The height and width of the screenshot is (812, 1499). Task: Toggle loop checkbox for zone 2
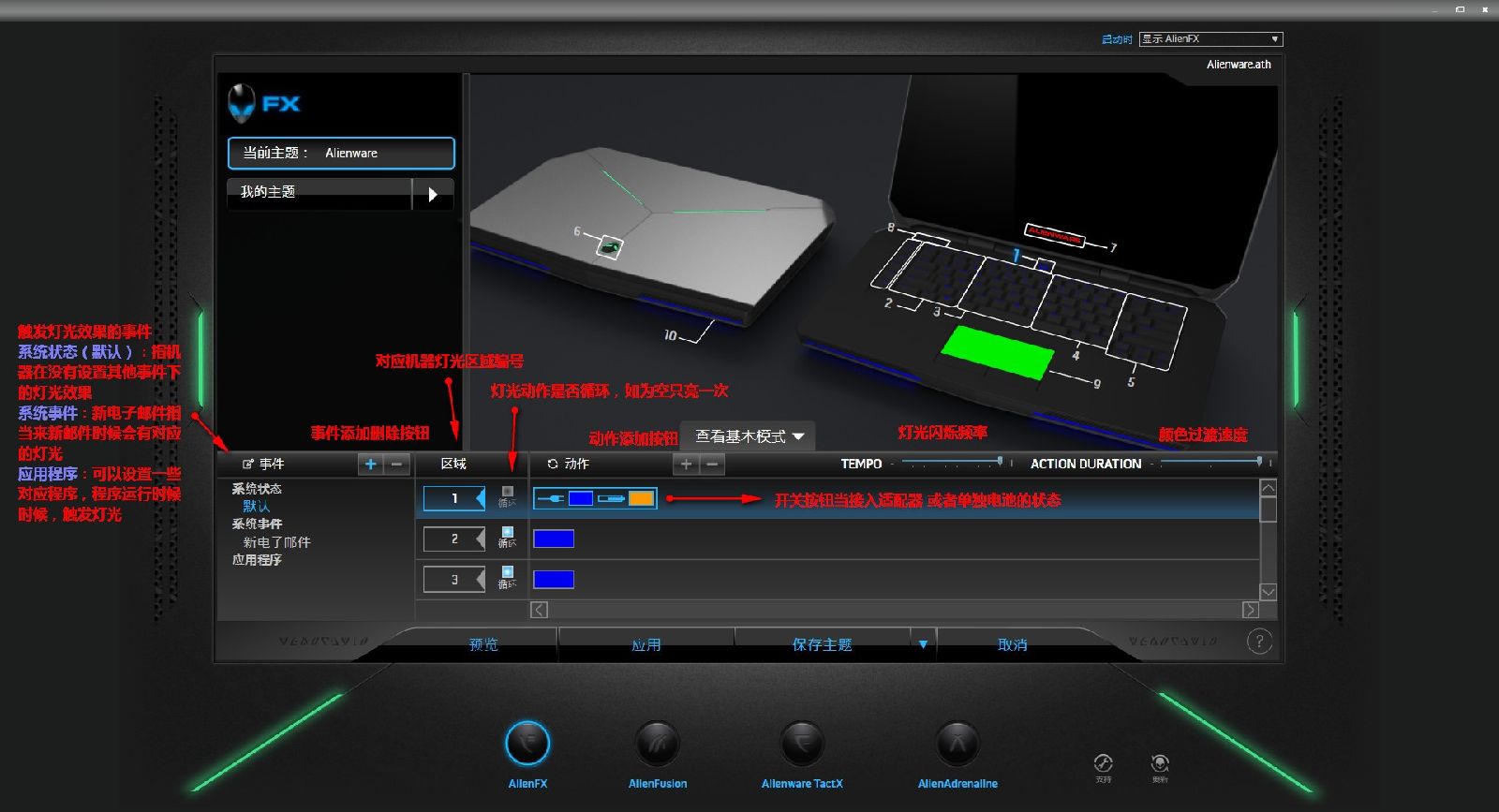pos(508,531)
